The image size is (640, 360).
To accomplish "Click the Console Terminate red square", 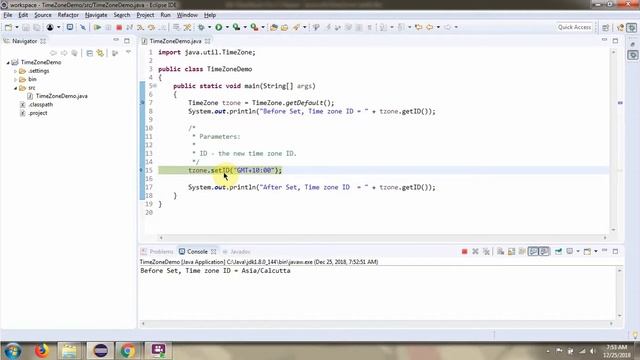I will 464,251.
